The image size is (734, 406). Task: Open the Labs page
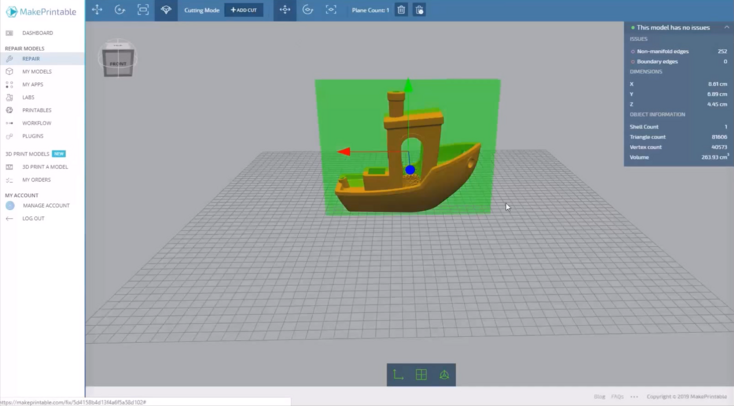click(x=28, y=97)
